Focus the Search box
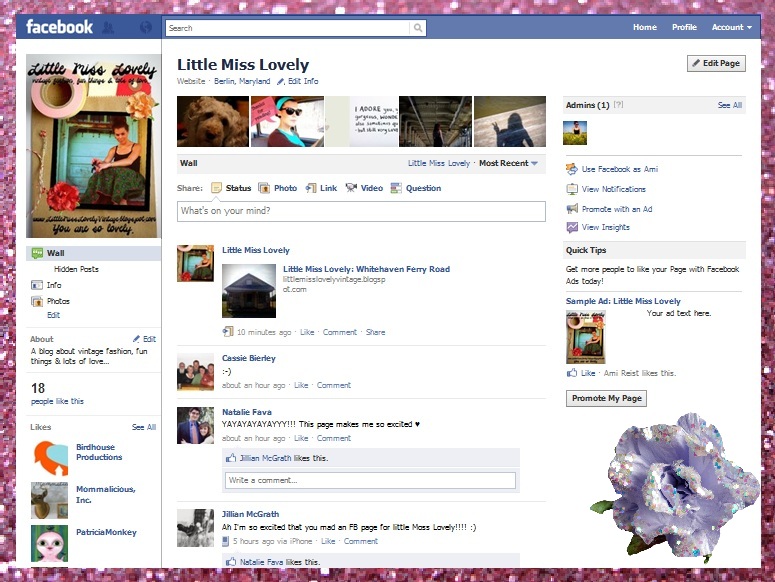This screenshot has height=582, width=775. point(288,28)
